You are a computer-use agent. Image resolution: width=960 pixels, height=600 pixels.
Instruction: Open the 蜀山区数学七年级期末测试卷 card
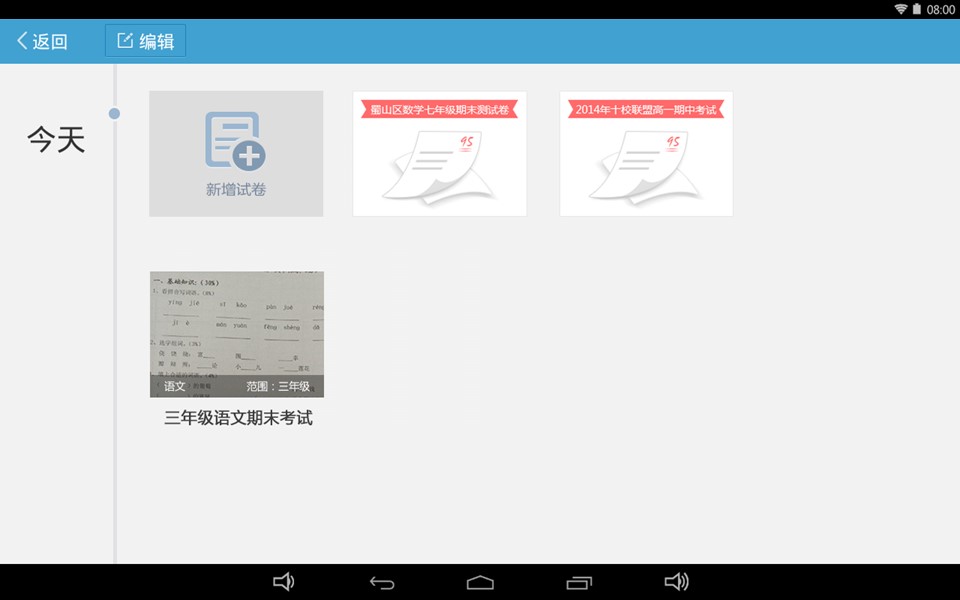click(x=440, y=154)
